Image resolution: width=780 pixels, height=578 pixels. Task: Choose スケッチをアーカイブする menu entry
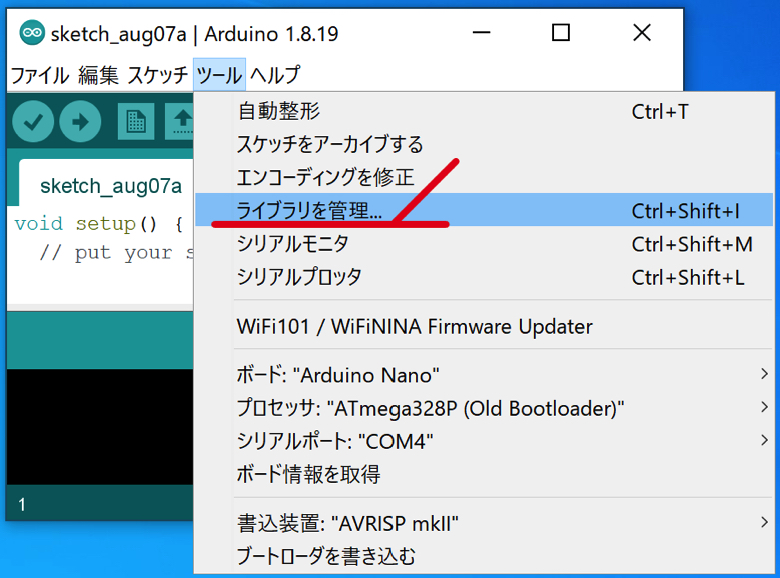[484, 144]
